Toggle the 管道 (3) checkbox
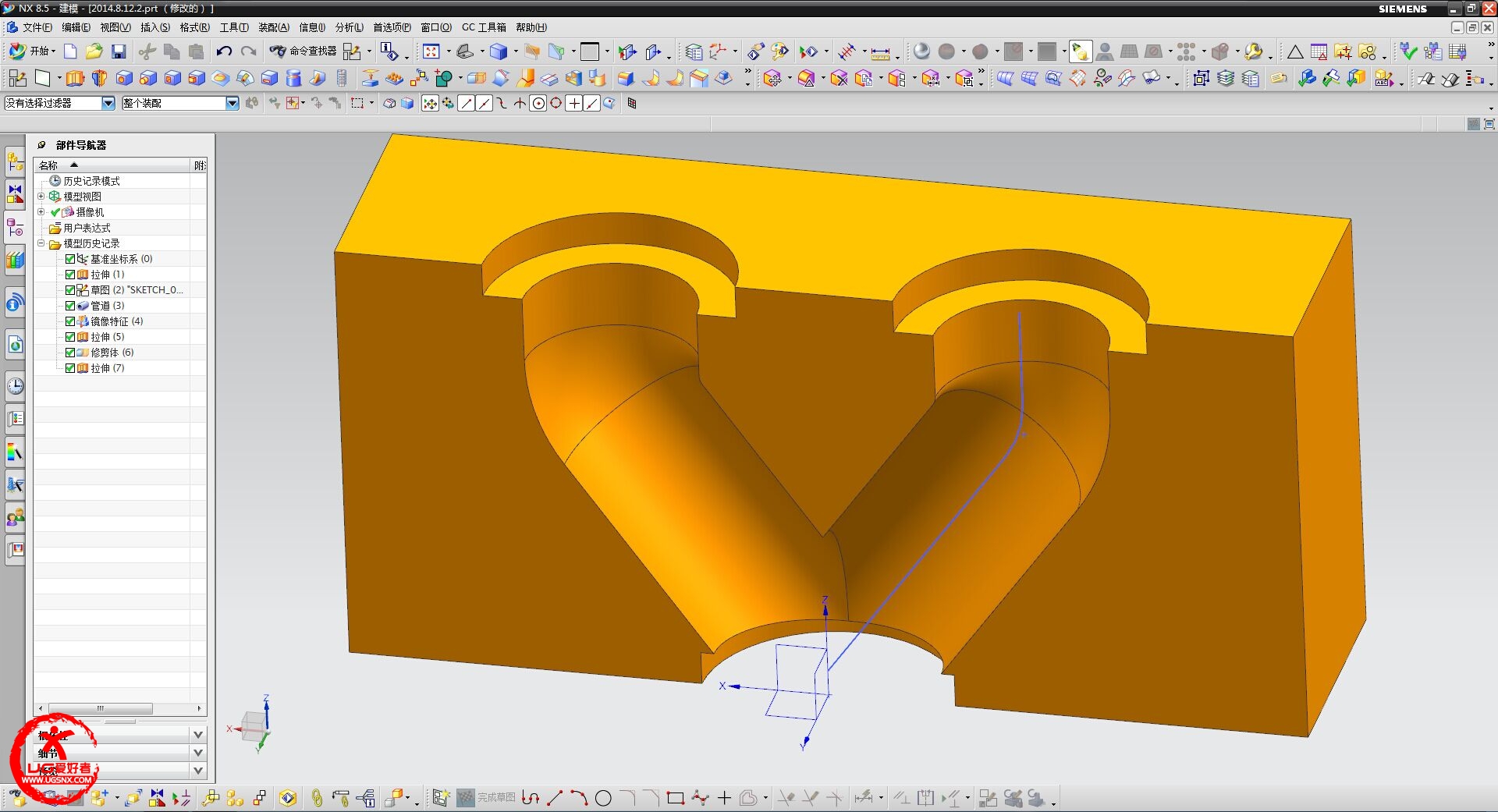This screenshot has height=812, width=1498. click(70, 306)
